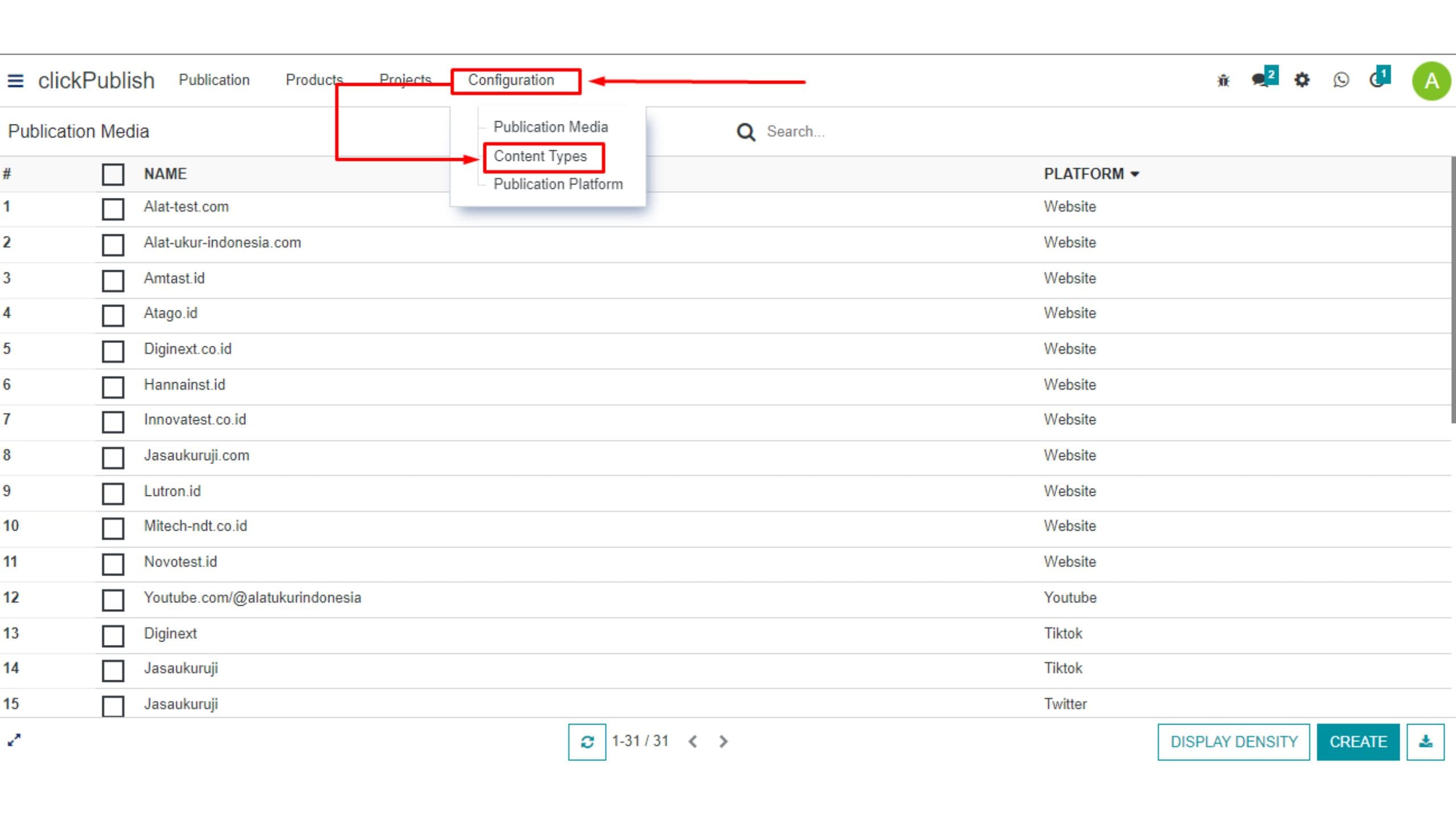Click the clickPublish app title
The image size is (1456, 819).
click(96, 81)
